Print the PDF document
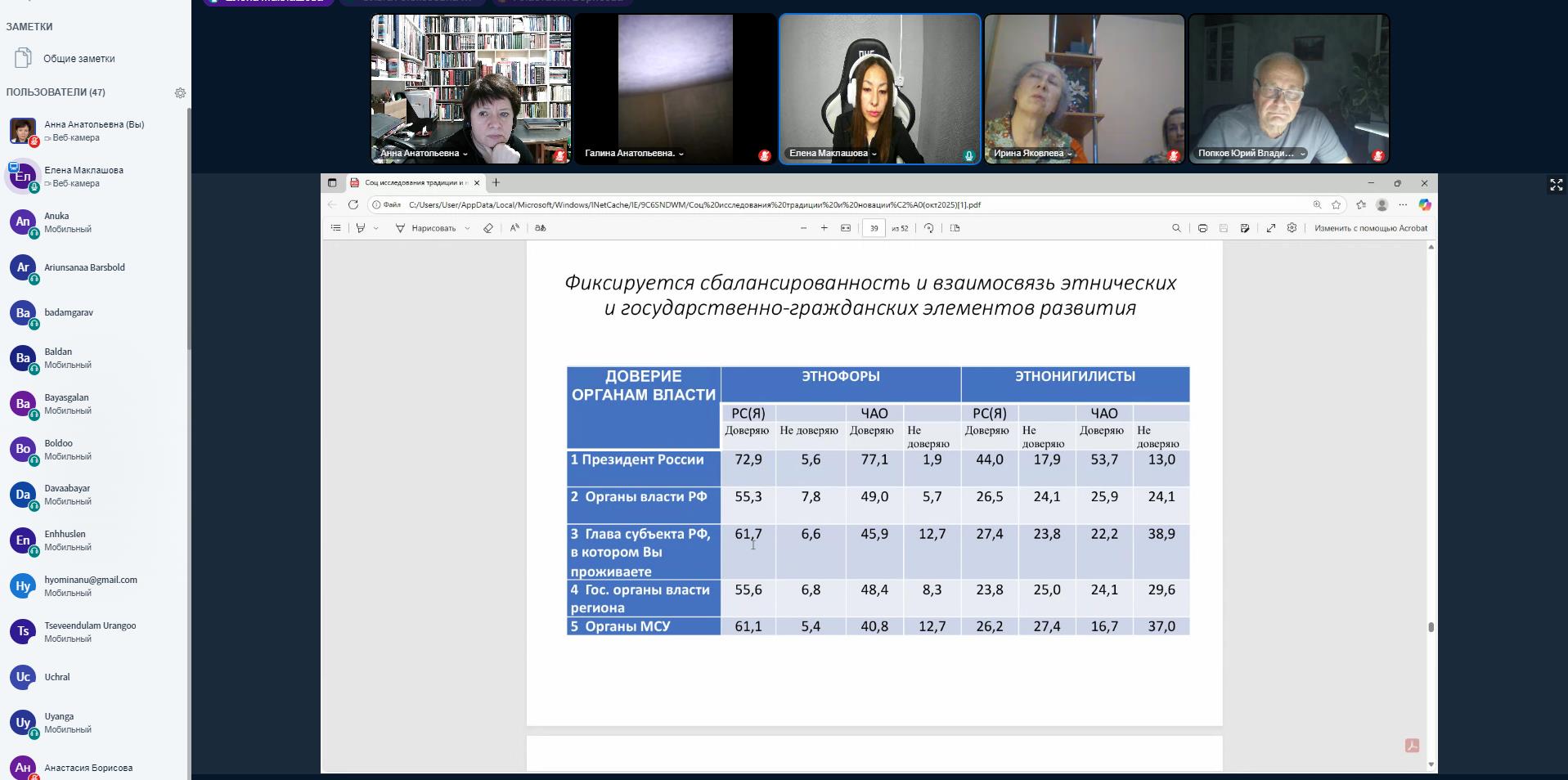Screen dimensions: 1568x780 pyautogui.click(x=1202, y=228)
